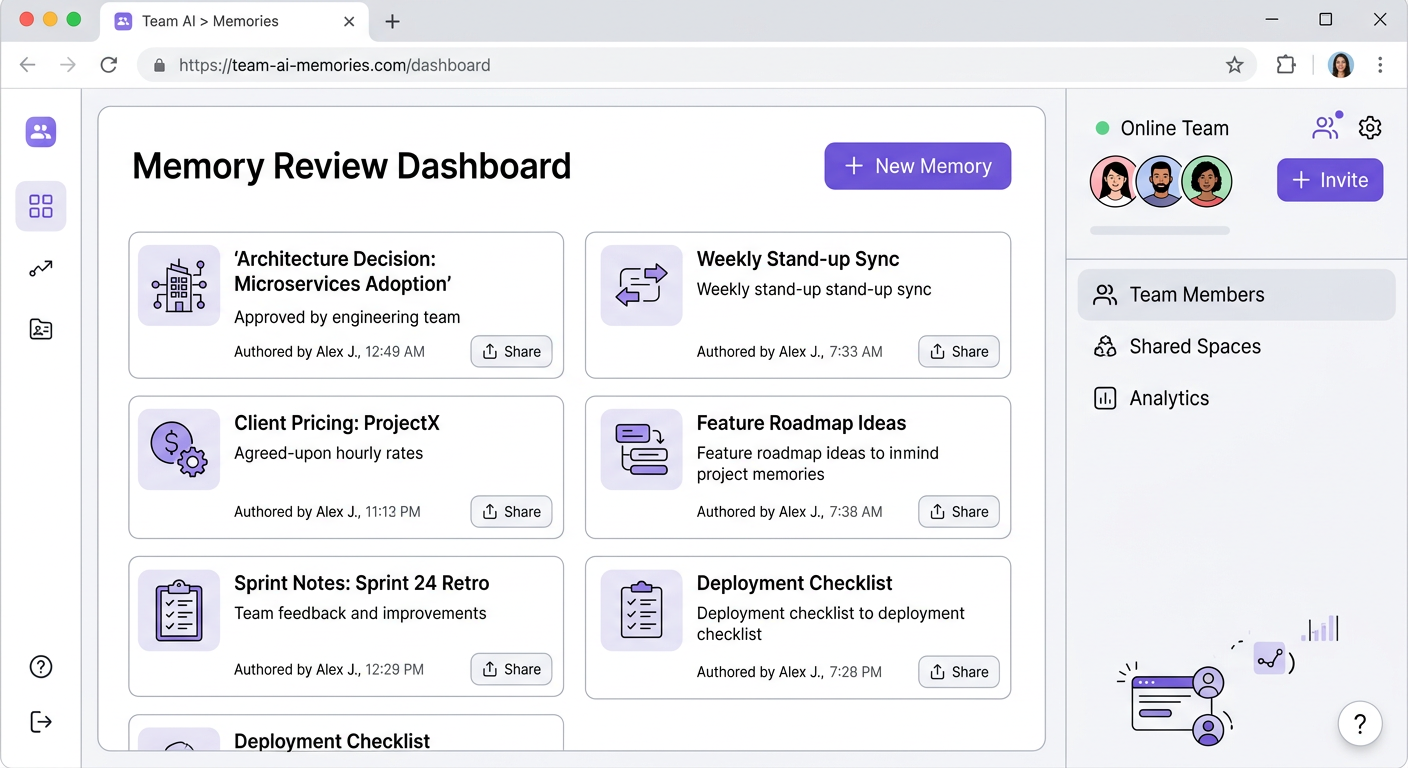Click the bearded team member avatar
Image resolution: width=1408 pixels, height=768 pixels.
point(1160,182)
